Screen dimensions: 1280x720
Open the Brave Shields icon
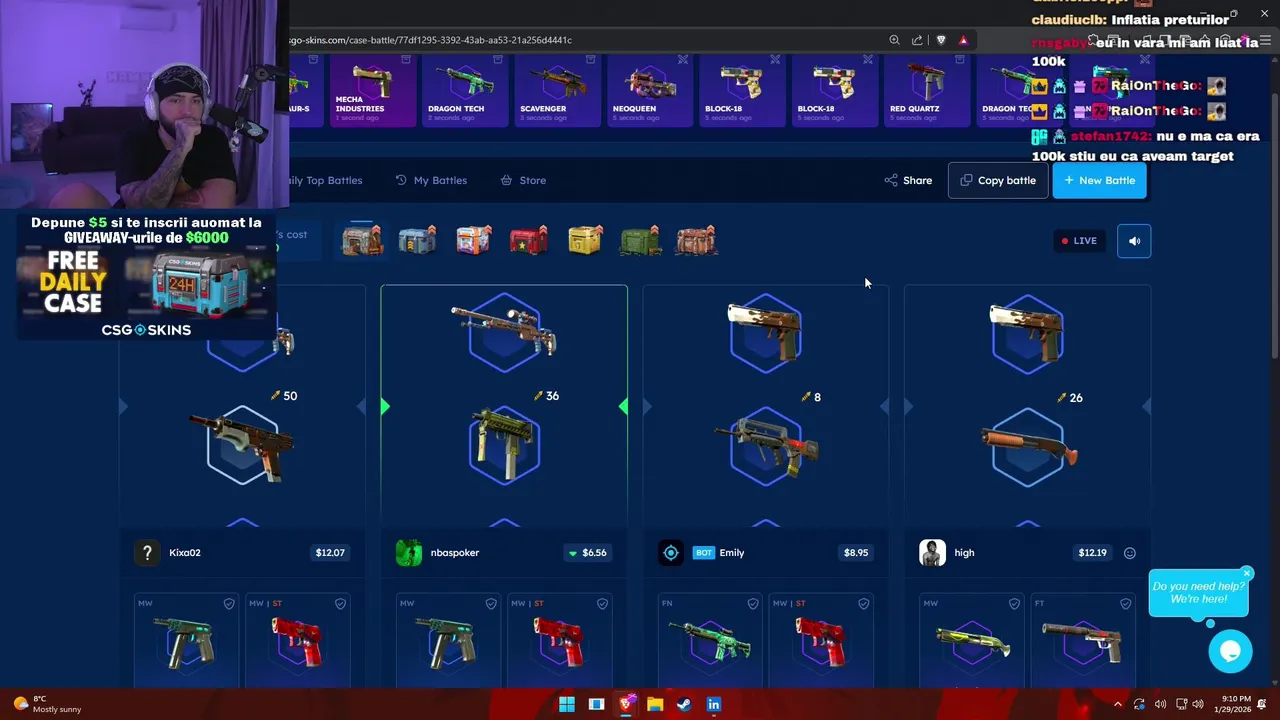coord(941,40)
